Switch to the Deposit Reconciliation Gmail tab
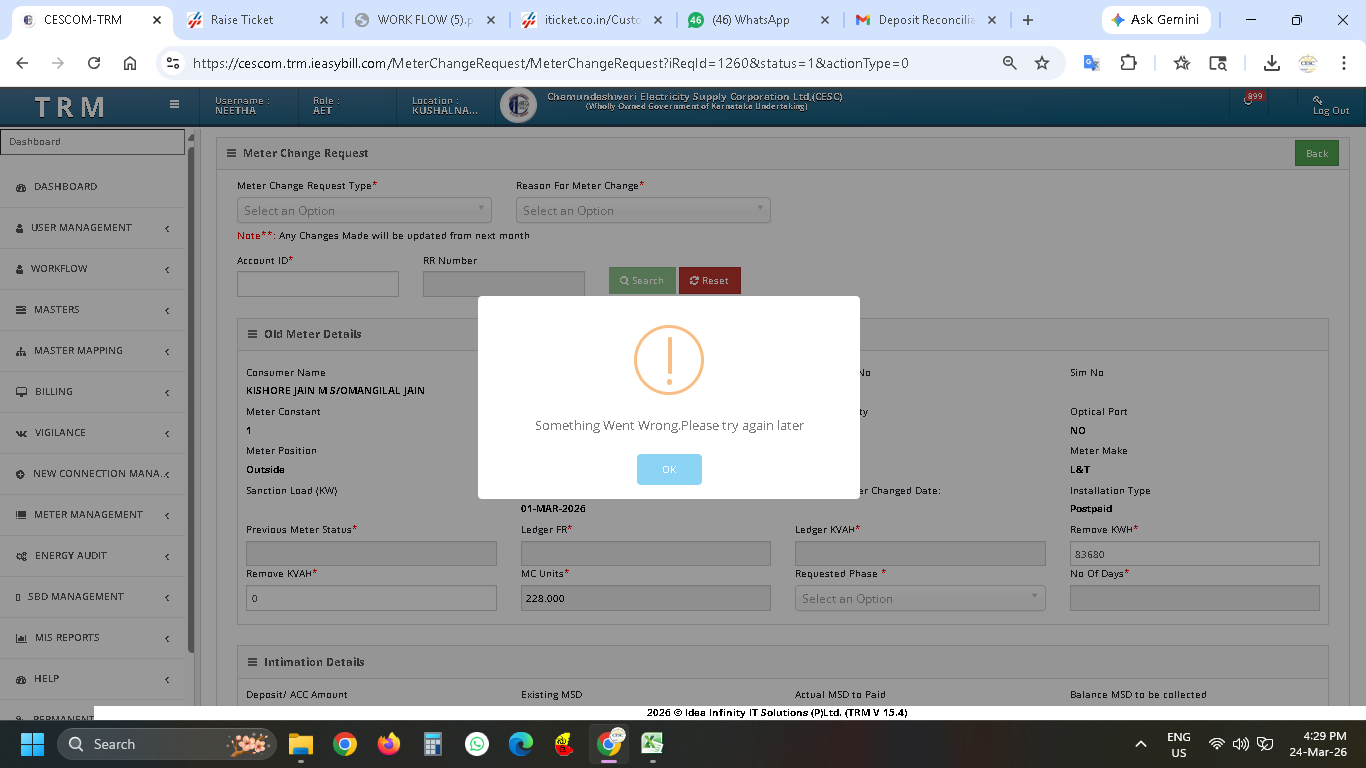1366x768 pixels. pos(926,20)
